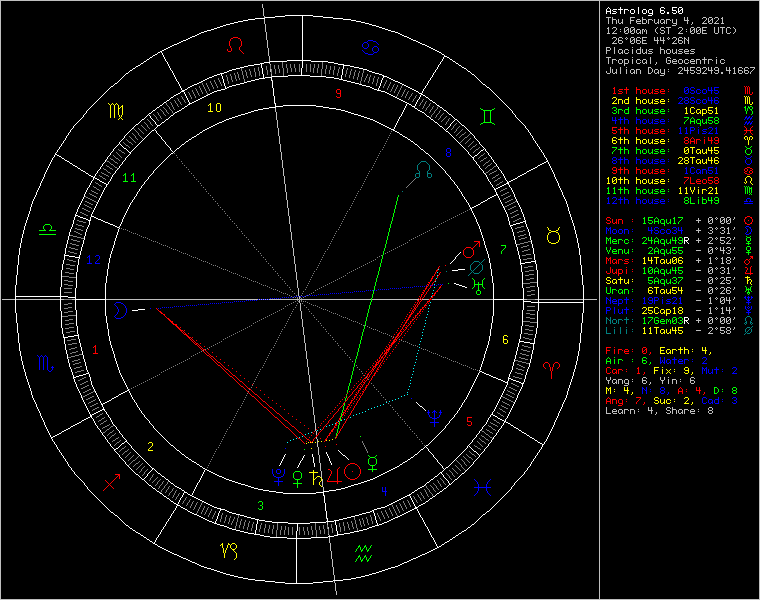Click house number 4 in the wheel

coord(384,491)
